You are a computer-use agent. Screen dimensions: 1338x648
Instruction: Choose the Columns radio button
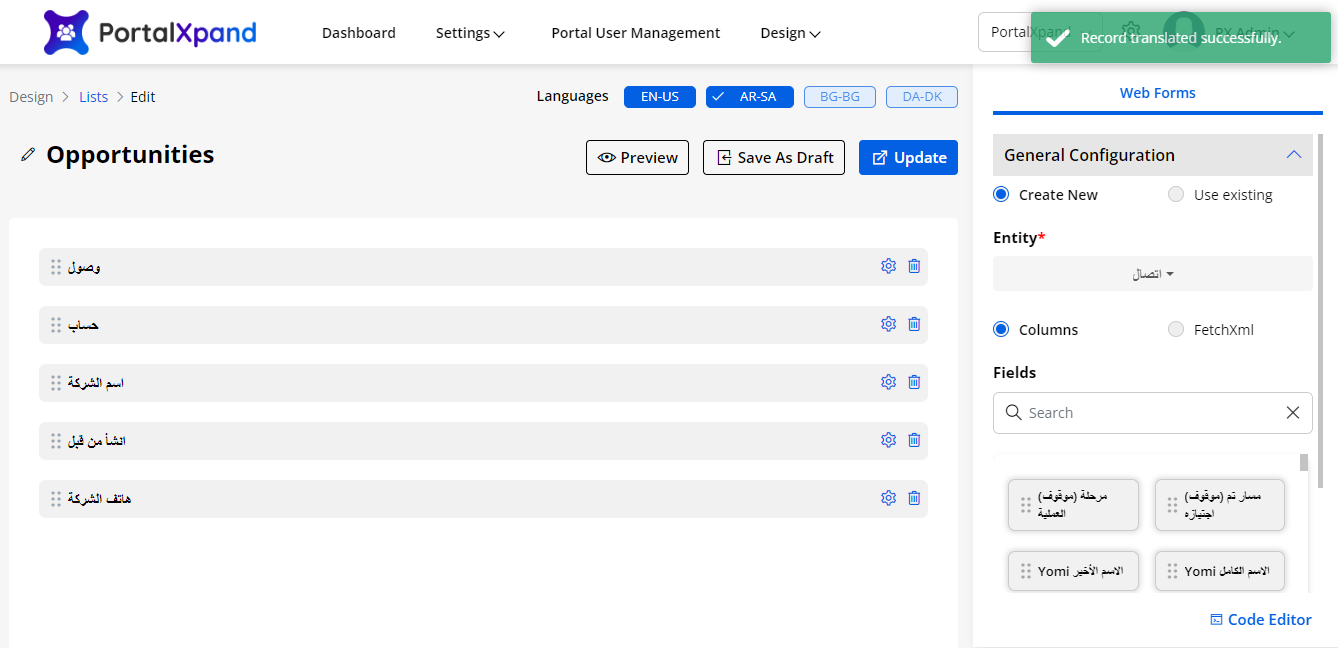(x=1001, y=330)
